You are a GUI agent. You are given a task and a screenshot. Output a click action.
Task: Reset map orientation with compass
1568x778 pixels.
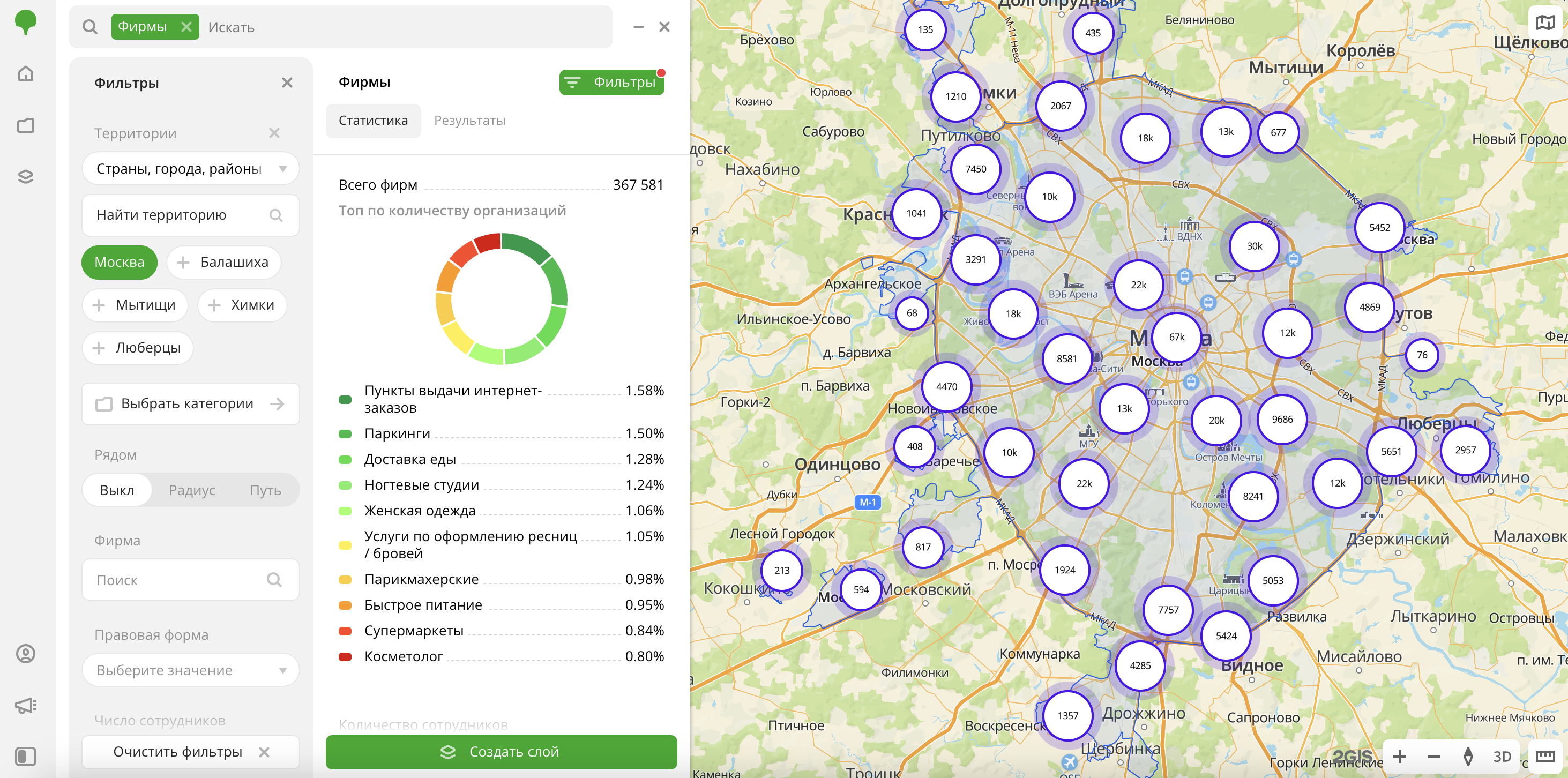pos(1468,756)
